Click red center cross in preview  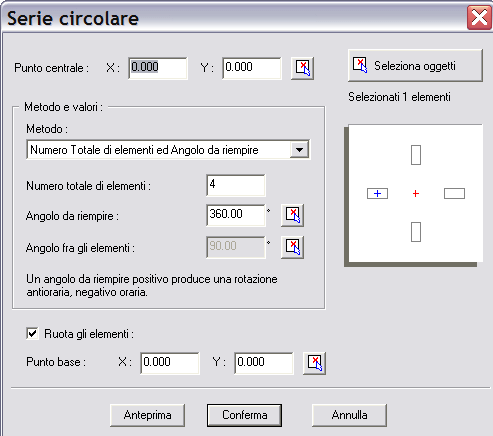pos(416,193)
